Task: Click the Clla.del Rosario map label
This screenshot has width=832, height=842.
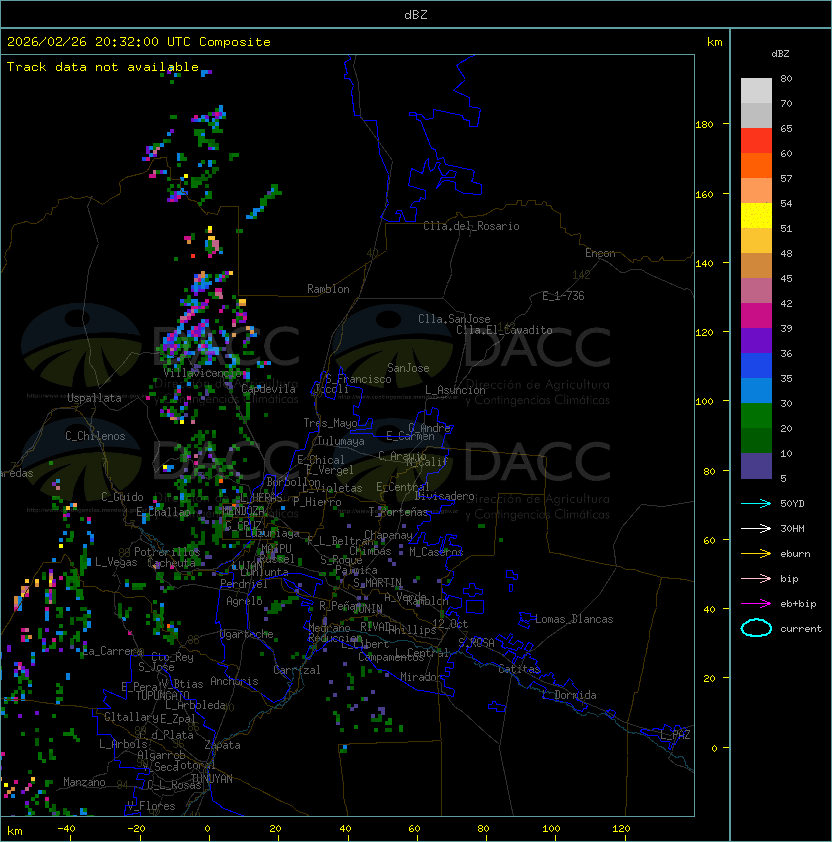Action: (x=471, y=226)
